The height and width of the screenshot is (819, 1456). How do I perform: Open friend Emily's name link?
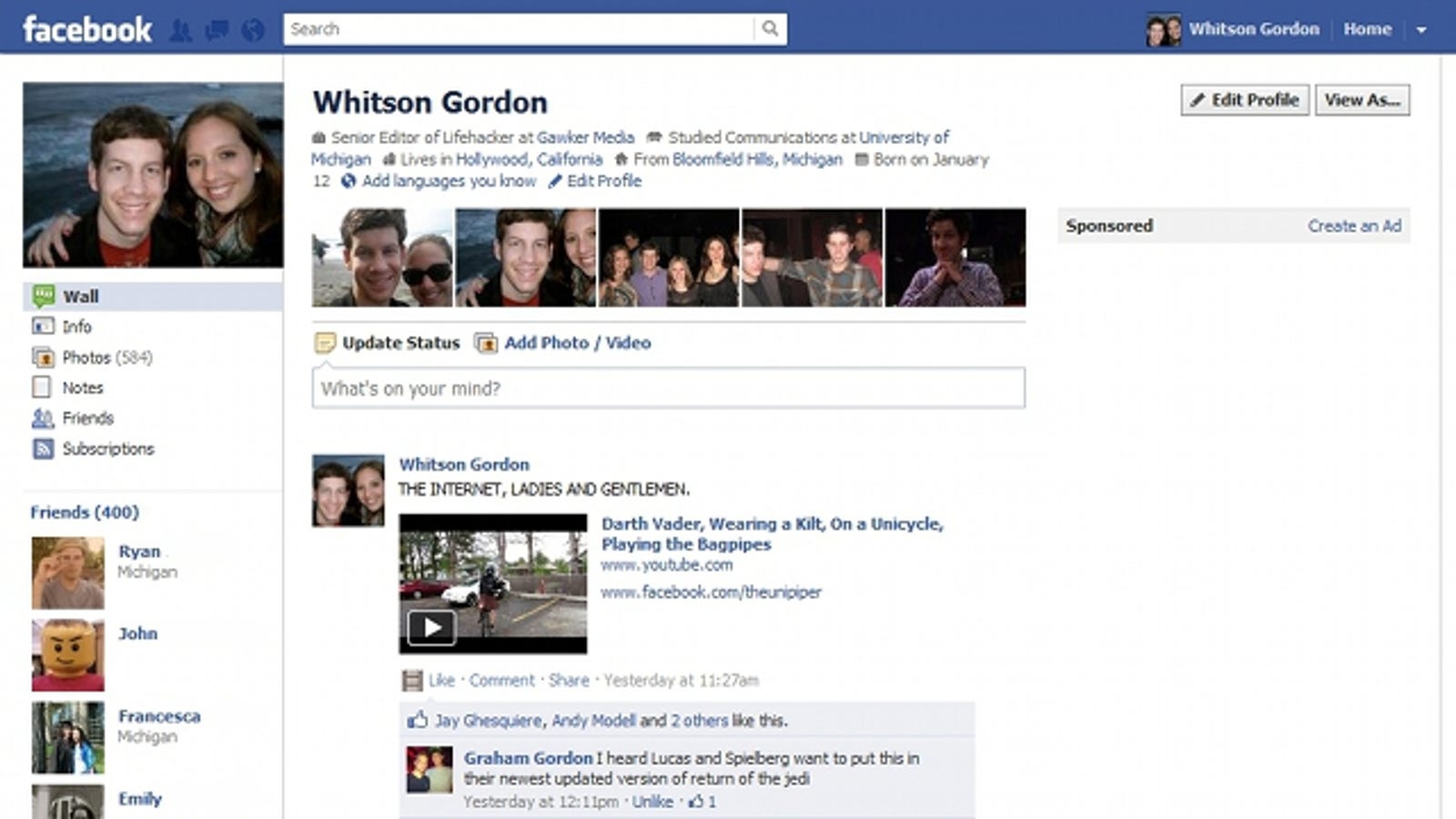tap(140, 799)
